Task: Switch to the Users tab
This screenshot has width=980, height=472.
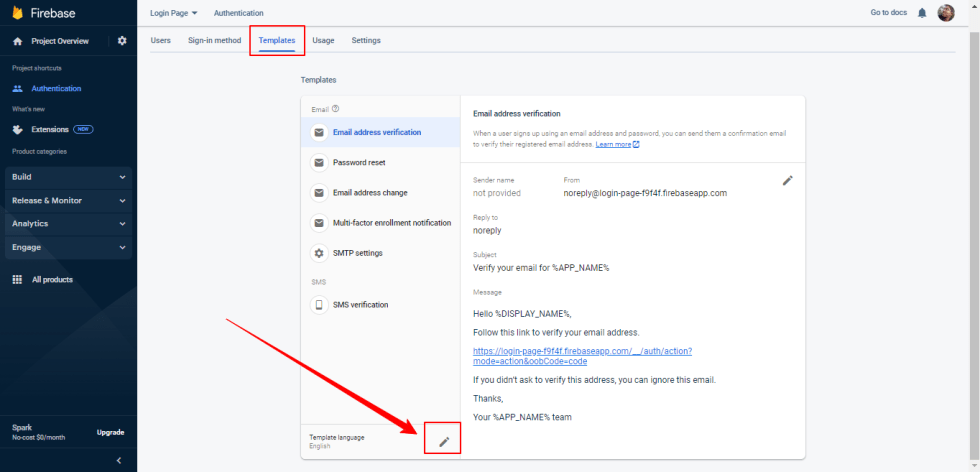Action: tap(161, 41)
